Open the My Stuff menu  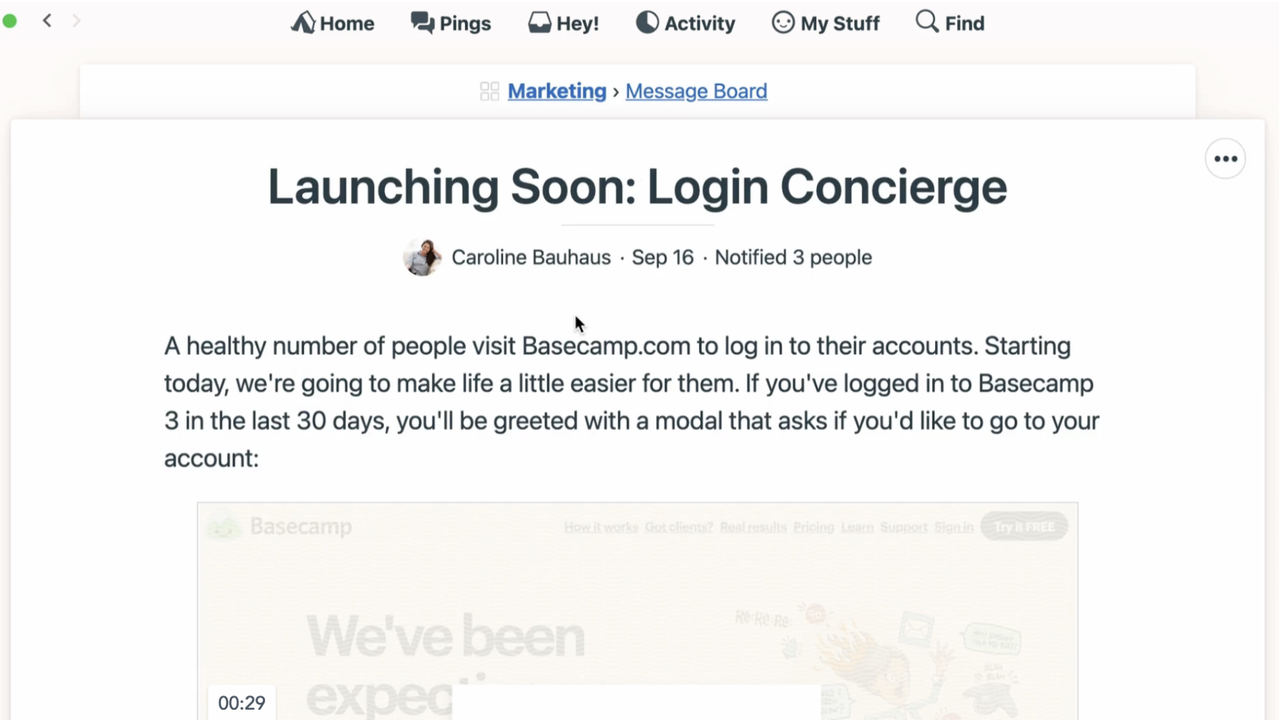coord(826,23)
